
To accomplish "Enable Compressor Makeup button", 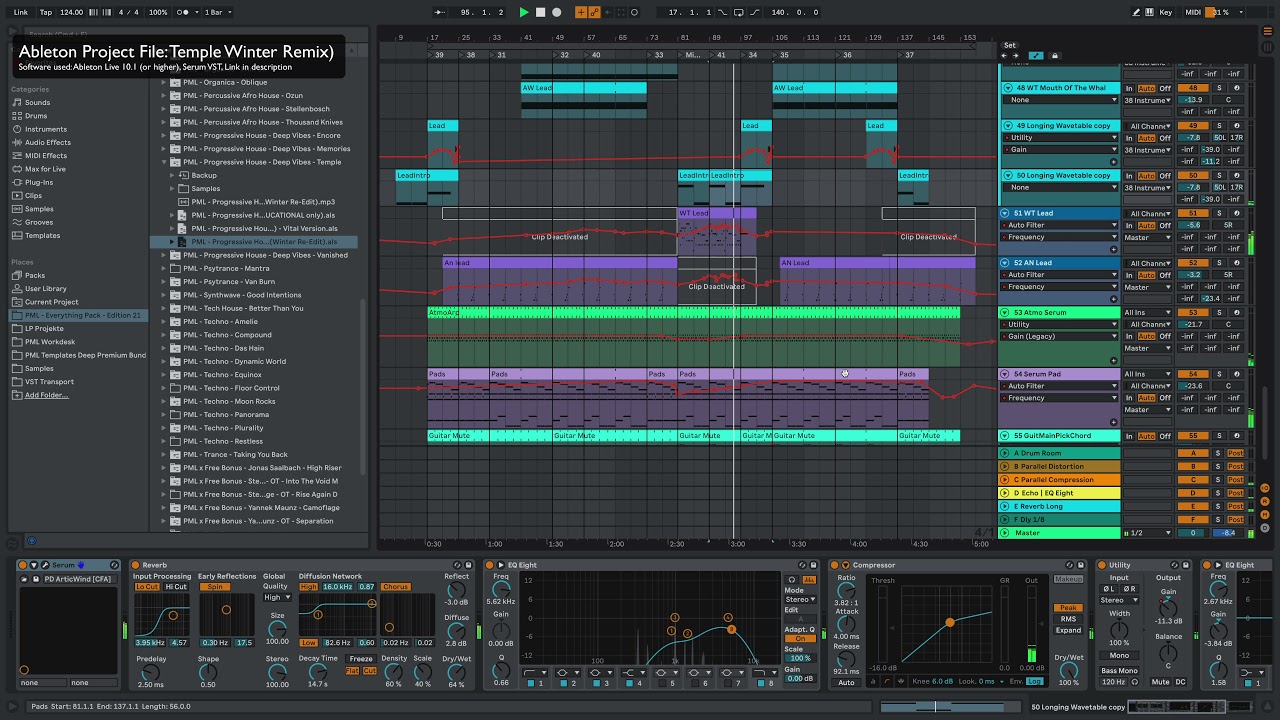I will [1068, 580].
